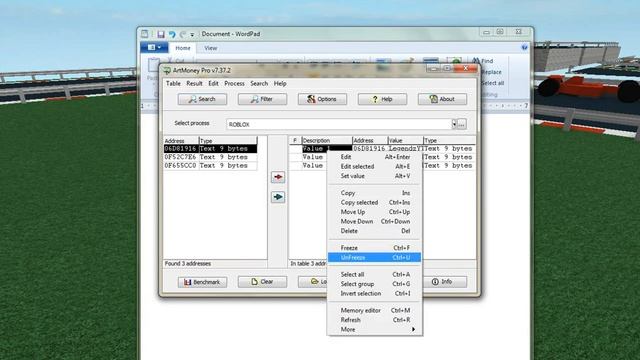This screenshot has height=360, width=640.
Task: Switch to the Home tab in WordPad
Action: pyautogui.click(x=183, y=48)
